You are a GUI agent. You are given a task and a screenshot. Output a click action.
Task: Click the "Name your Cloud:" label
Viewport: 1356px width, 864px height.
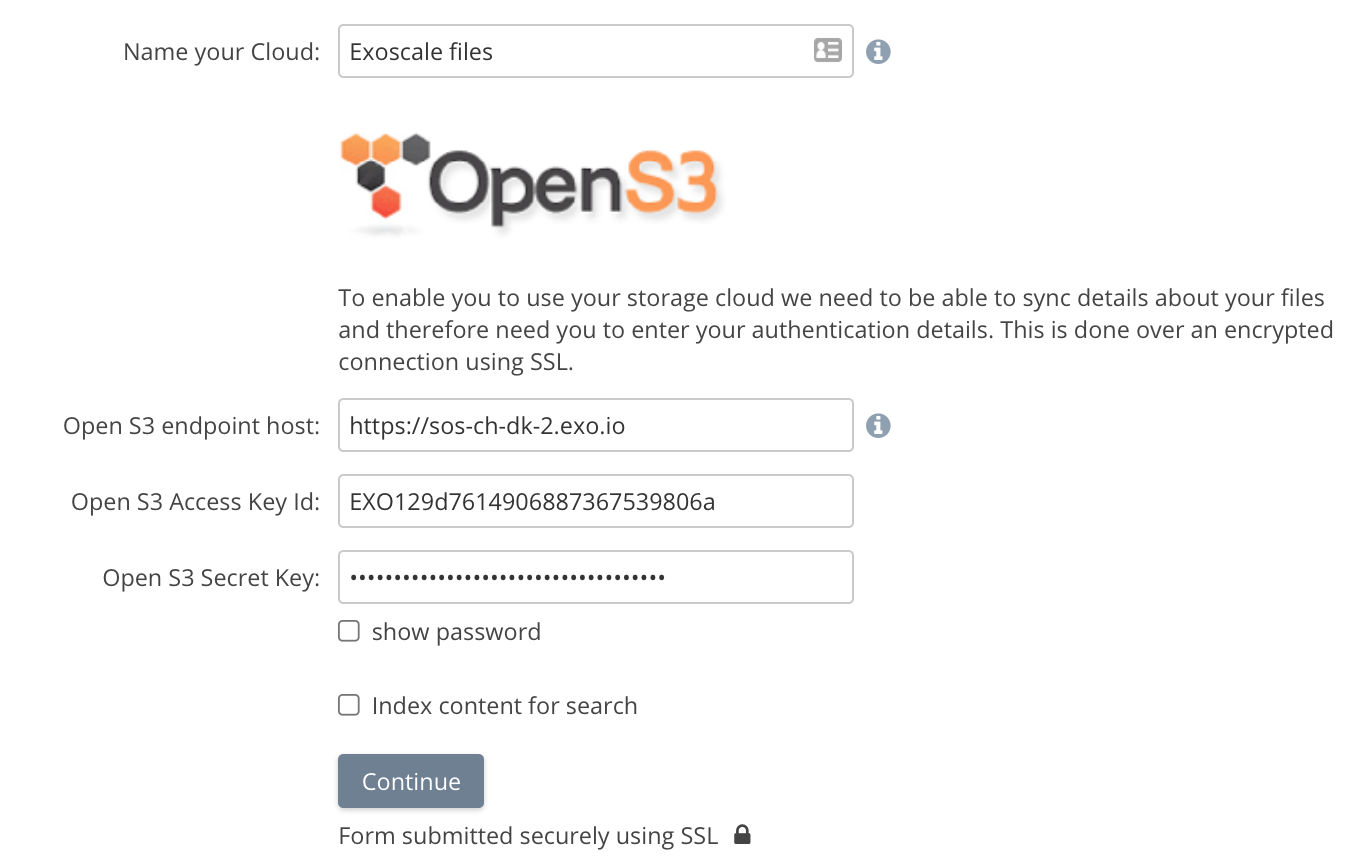221,52
